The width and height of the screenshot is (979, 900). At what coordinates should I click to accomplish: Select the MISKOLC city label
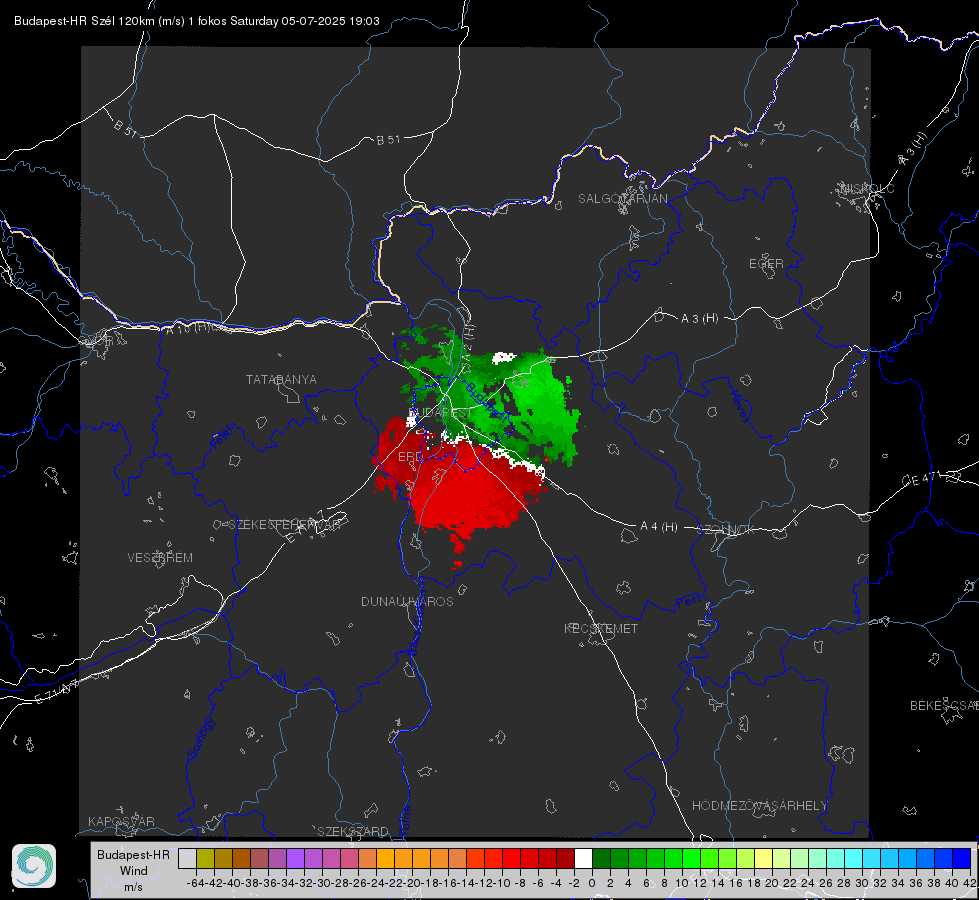pyautogui.click(x=867, y=188)
